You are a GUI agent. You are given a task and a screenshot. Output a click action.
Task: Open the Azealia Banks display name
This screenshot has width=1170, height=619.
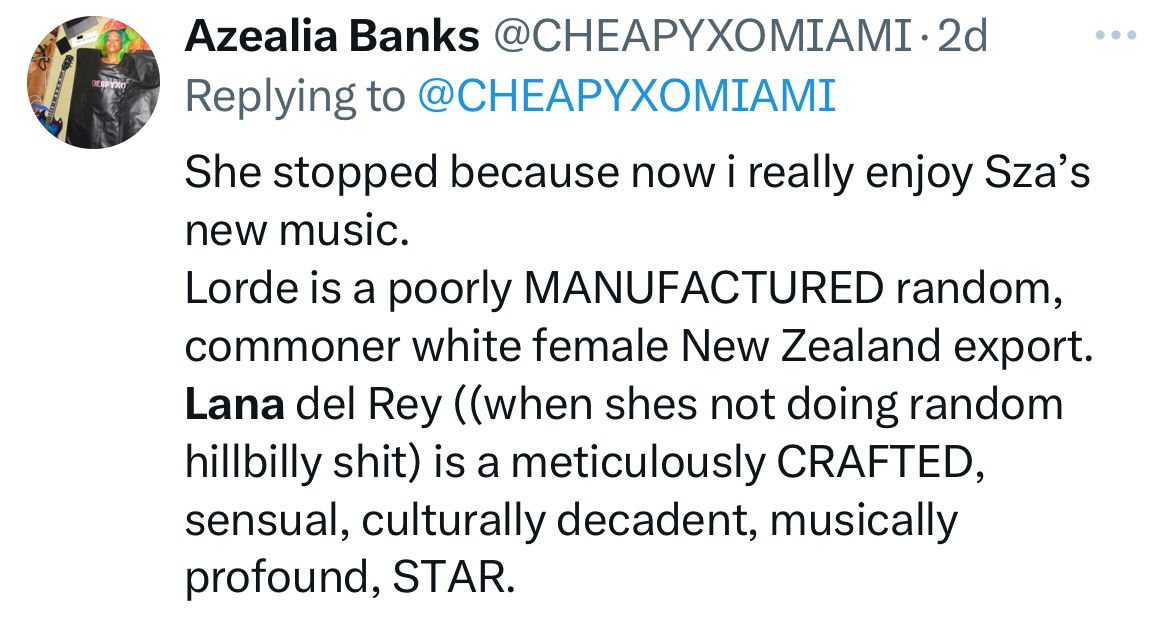pyautogui.click(x=331, y=35)
